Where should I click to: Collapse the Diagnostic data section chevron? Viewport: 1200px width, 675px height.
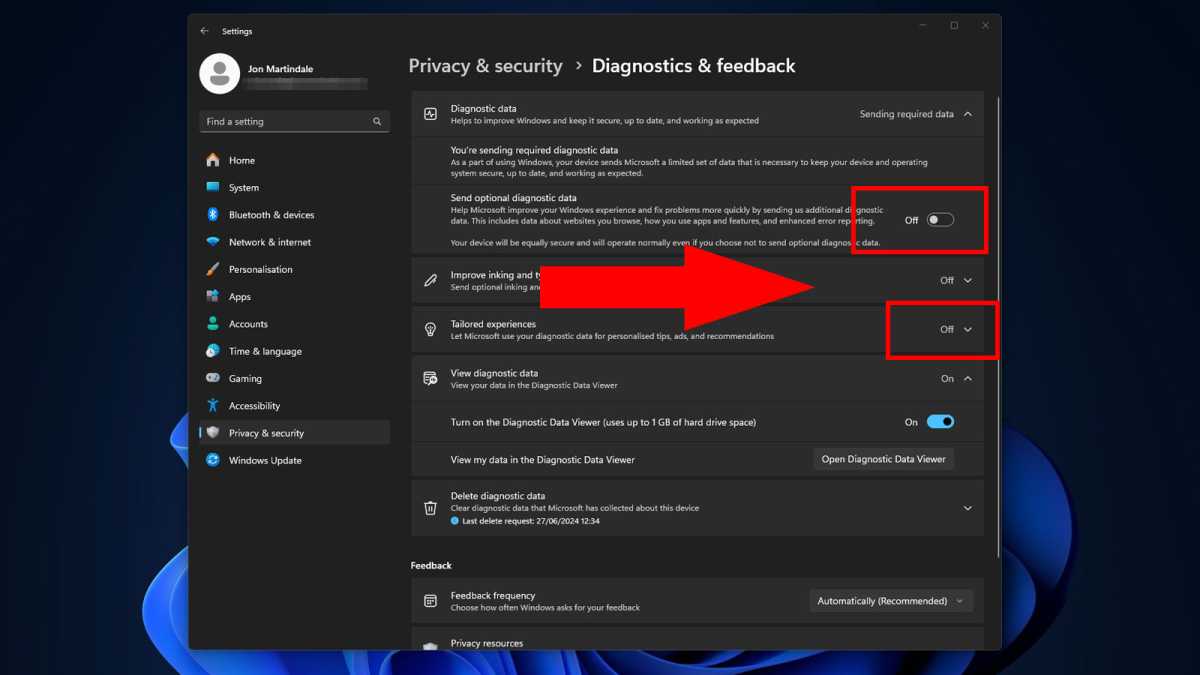pyautogui.click(x=967, y=114)
